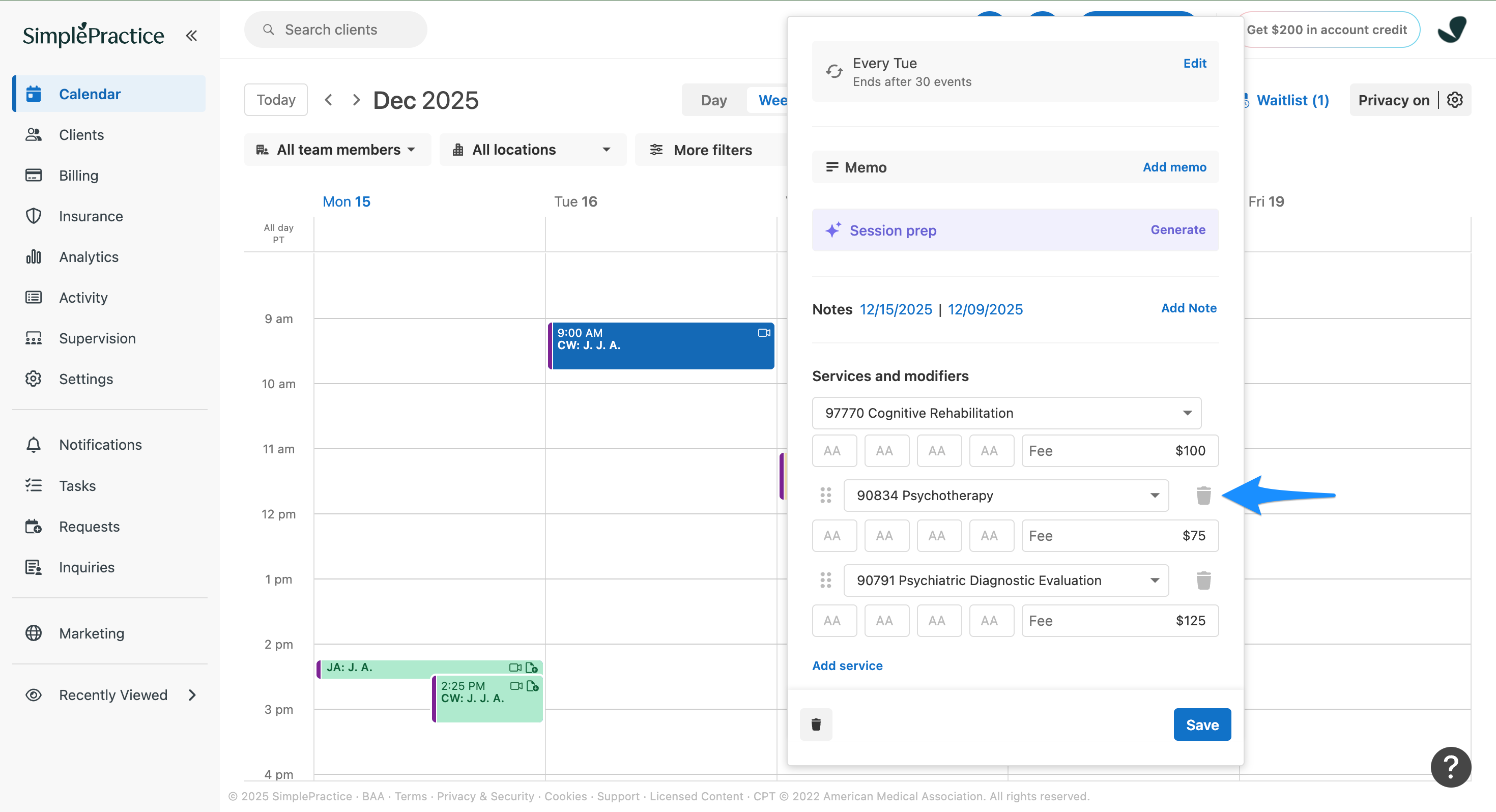Click the Session prep sparkle icon
This screenshot has width=1496, height=812.
tap(833, 230)
